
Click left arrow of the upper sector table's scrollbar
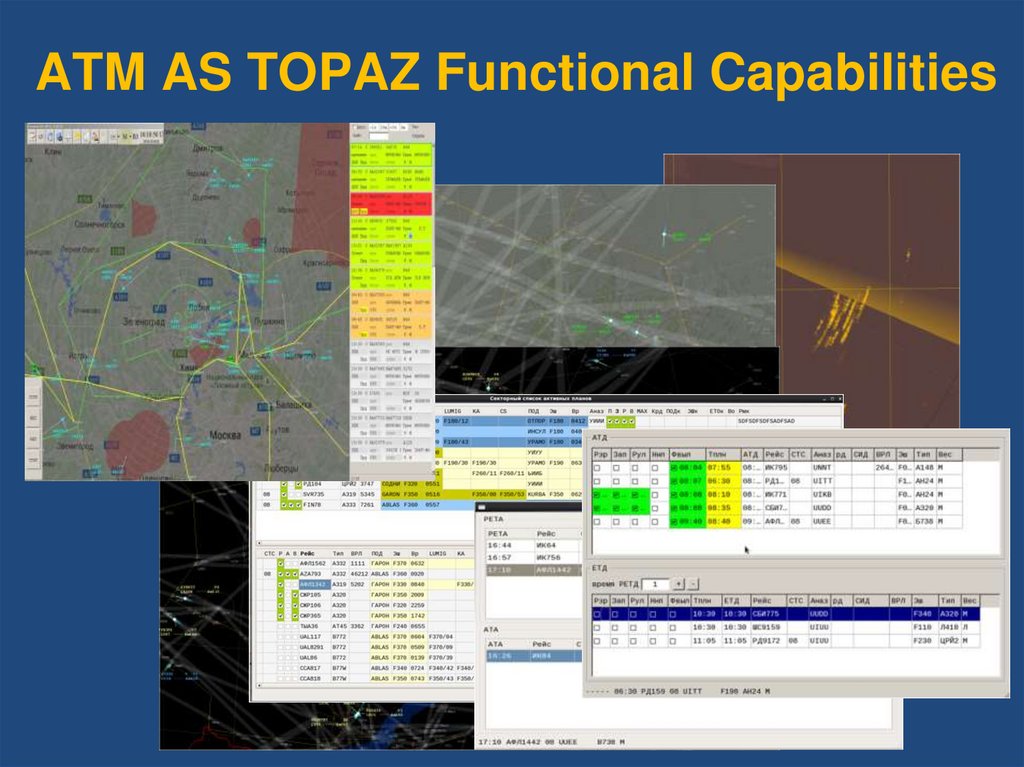[x=260, y=543]
